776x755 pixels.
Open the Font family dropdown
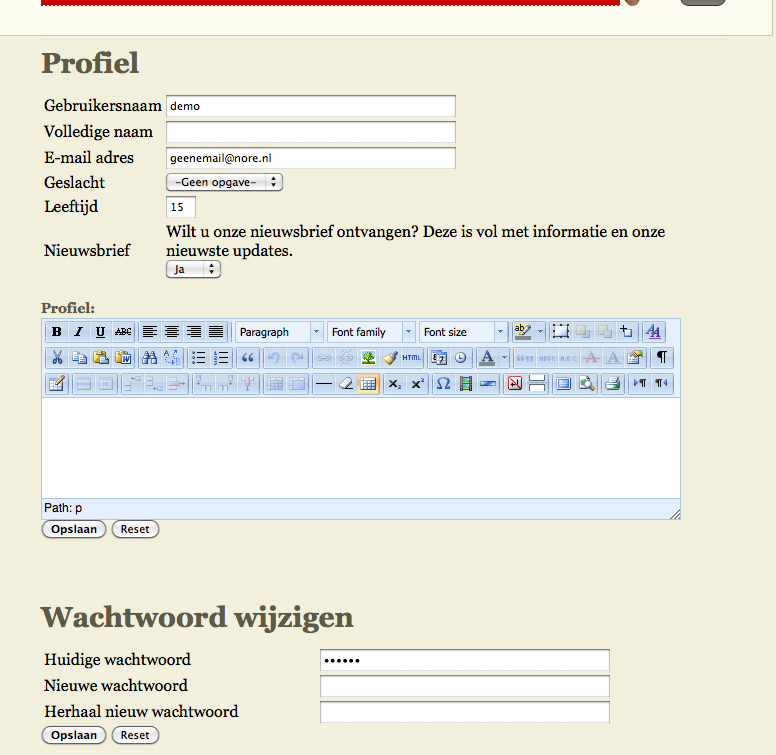[371, 332]
